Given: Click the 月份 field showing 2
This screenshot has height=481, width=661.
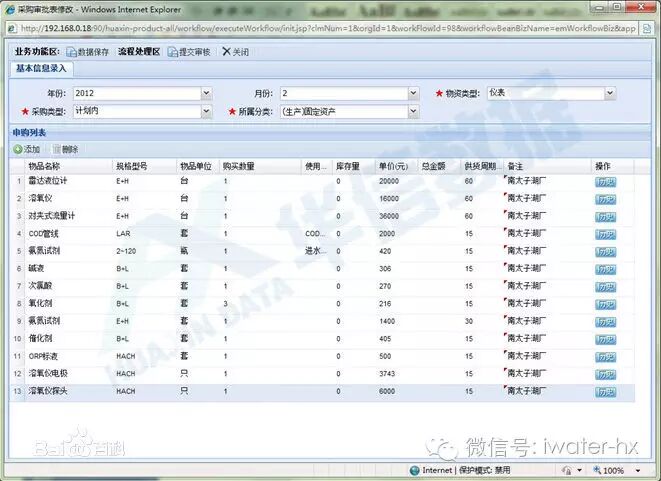Looking at the screenshot, I should point(344,93).
